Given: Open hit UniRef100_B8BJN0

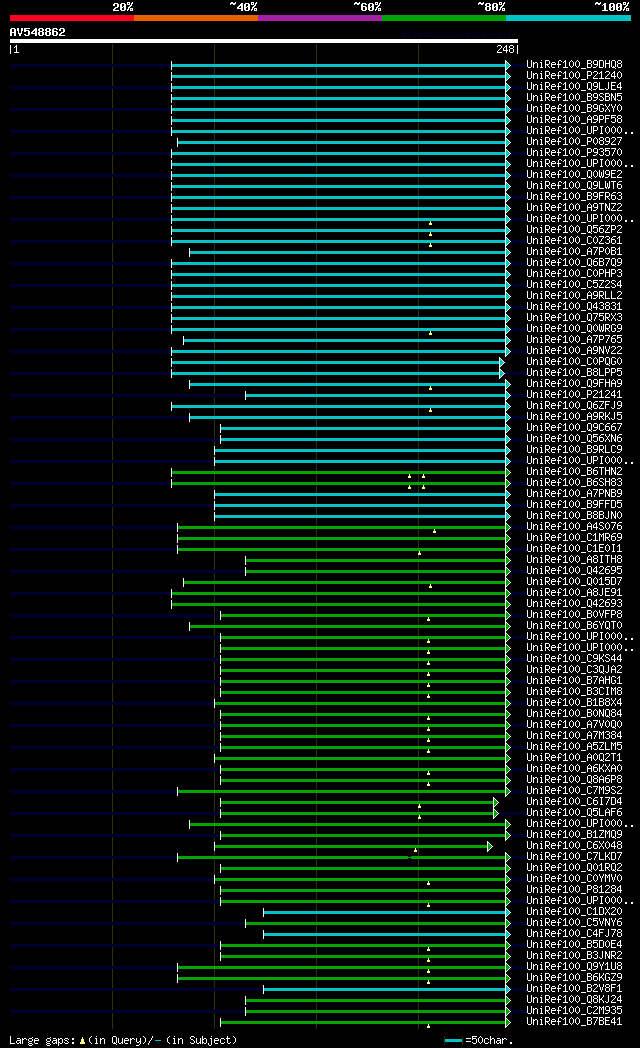Looking at the screenshot, I should click(574, 515).
